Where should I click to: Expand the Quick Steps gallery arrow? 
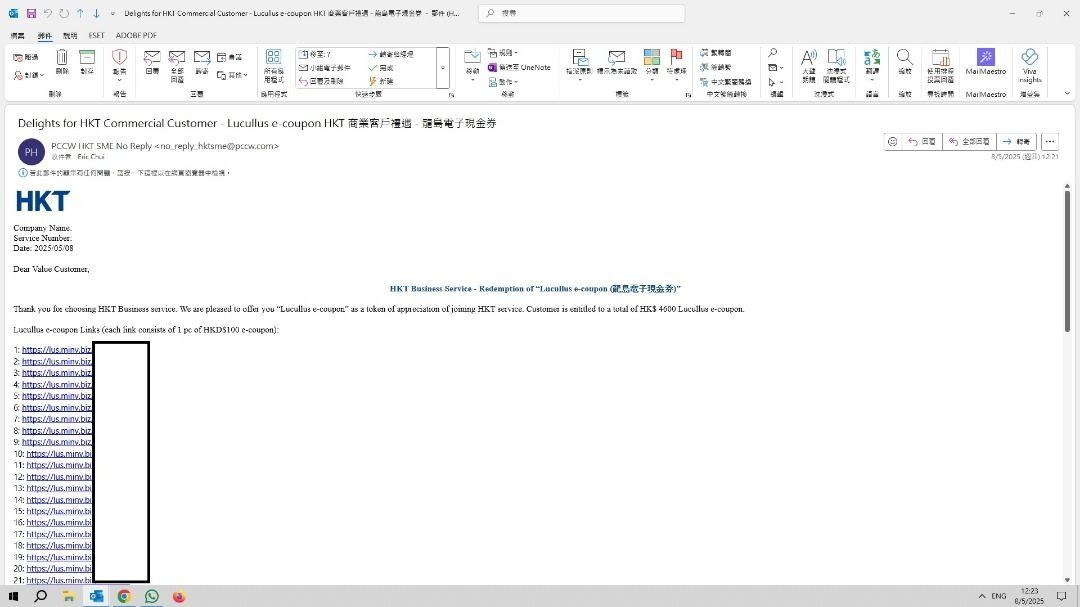click(443, 68)
